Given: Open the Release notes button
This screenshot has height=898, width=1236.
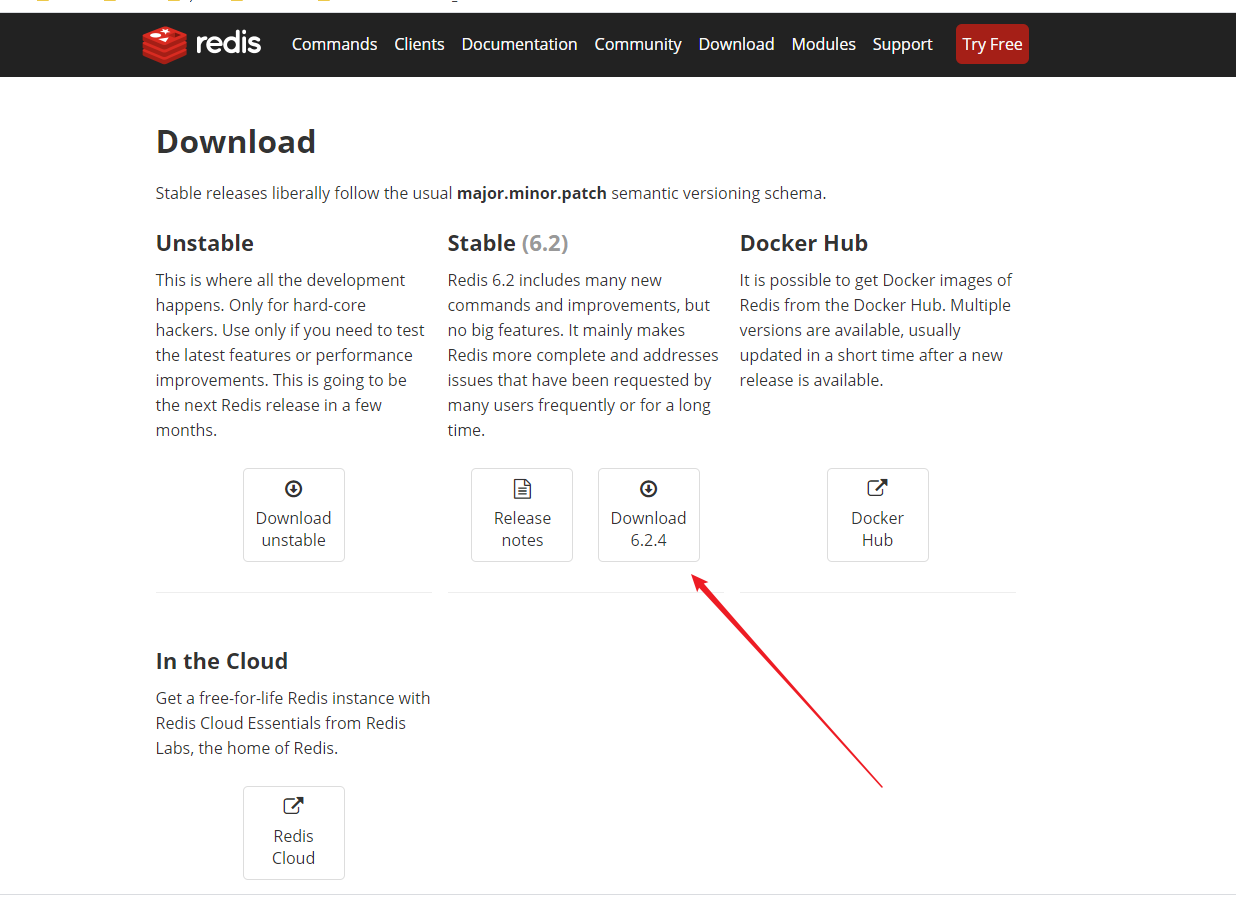Looking at the screenshot, I should pyautogui.click(x=522, y=515).
